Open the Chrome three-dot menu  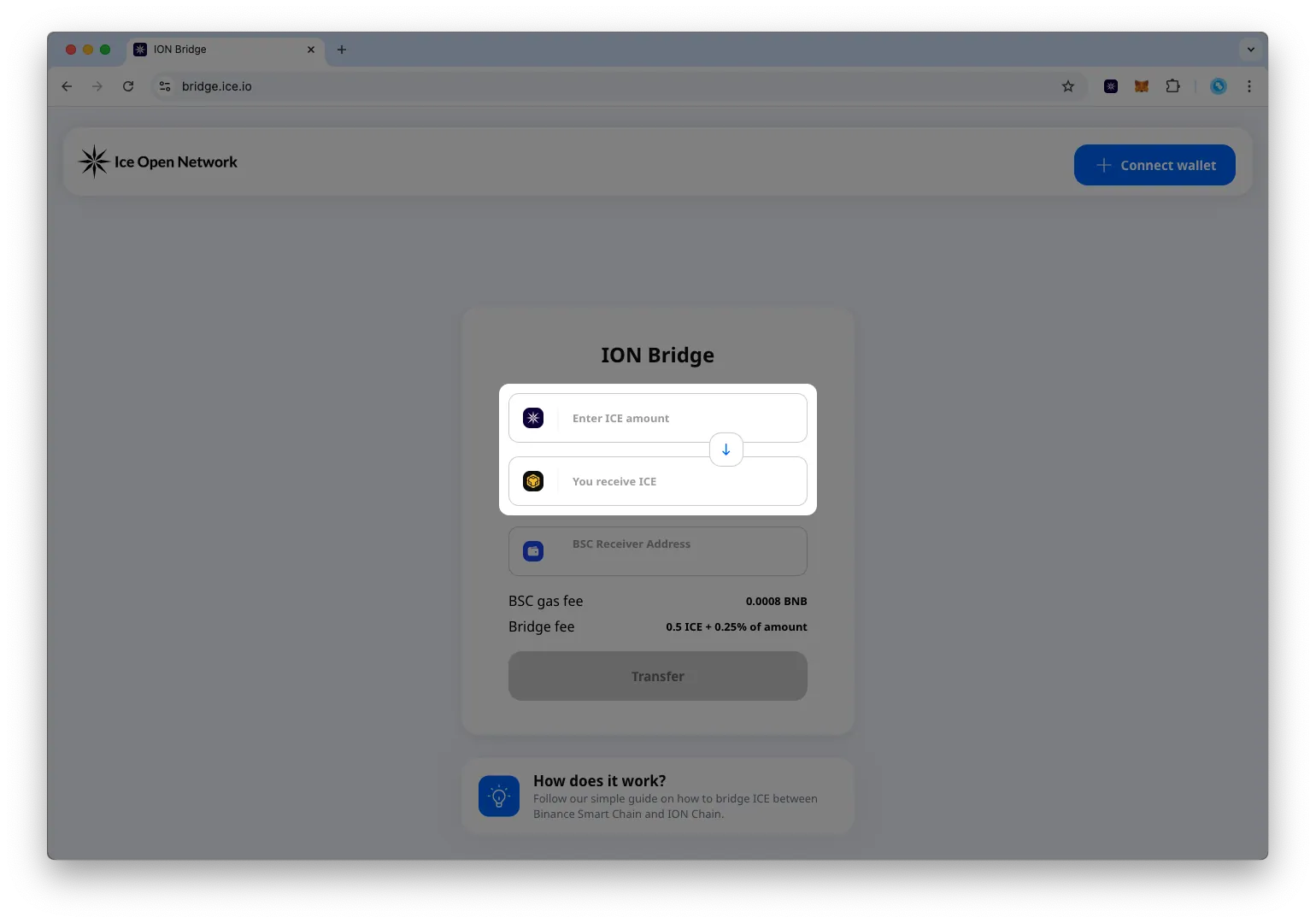pos(1249,86)
